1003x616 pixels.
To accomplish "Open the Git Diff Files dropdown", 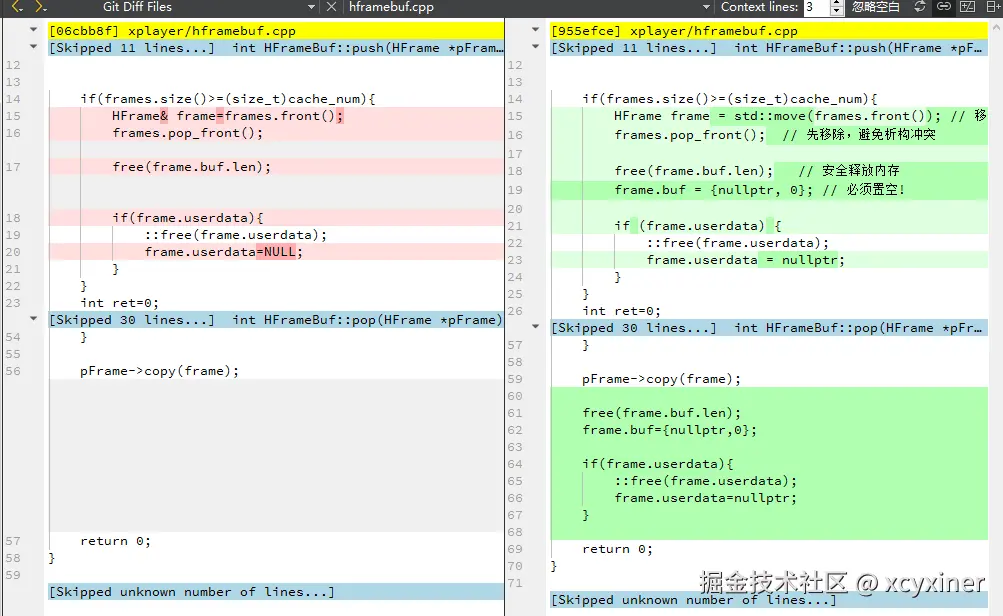I will 311,7.
